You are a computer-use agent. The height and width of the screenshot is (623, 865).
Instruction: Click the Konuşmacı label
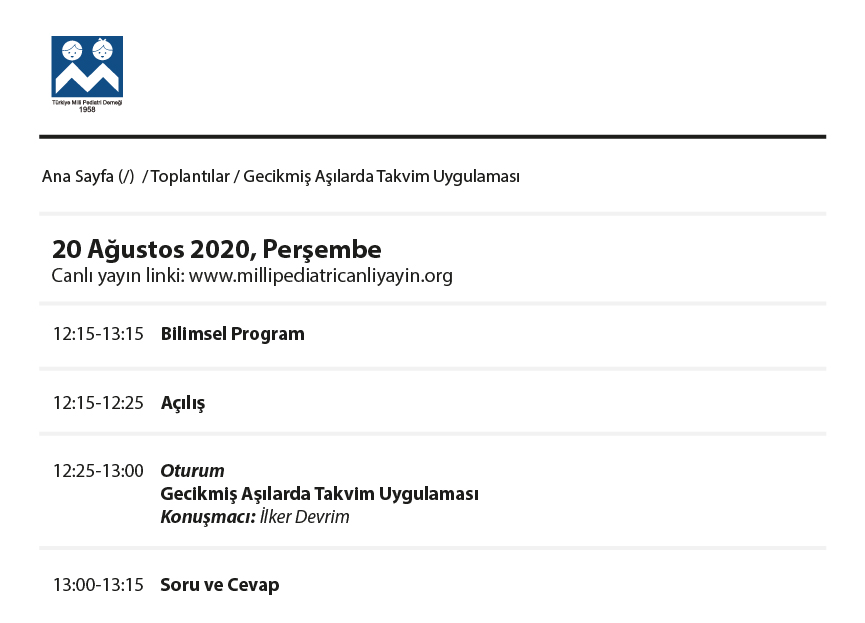coord(208,517)
